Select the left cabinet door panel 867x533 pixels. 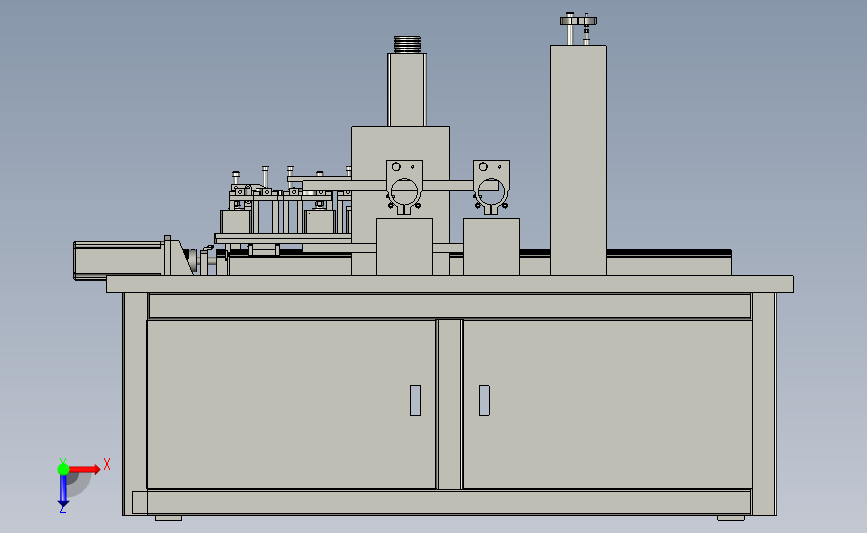tap(291, 404)
